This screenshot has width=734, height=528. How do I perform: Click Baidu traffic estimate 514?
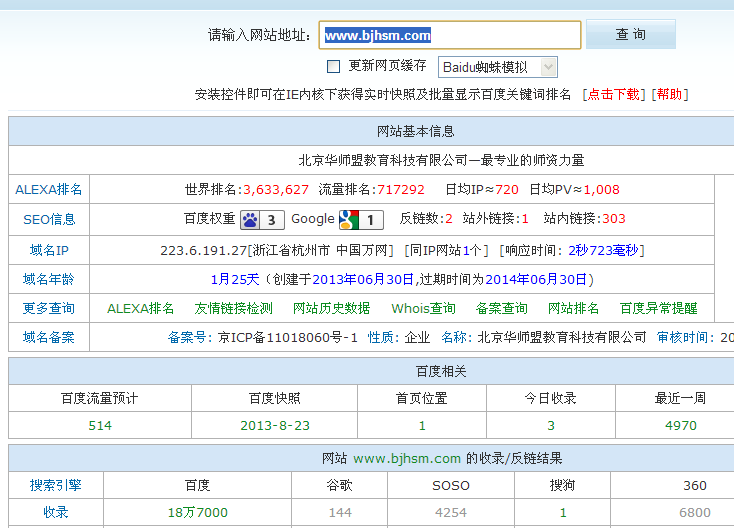[100, 425]
